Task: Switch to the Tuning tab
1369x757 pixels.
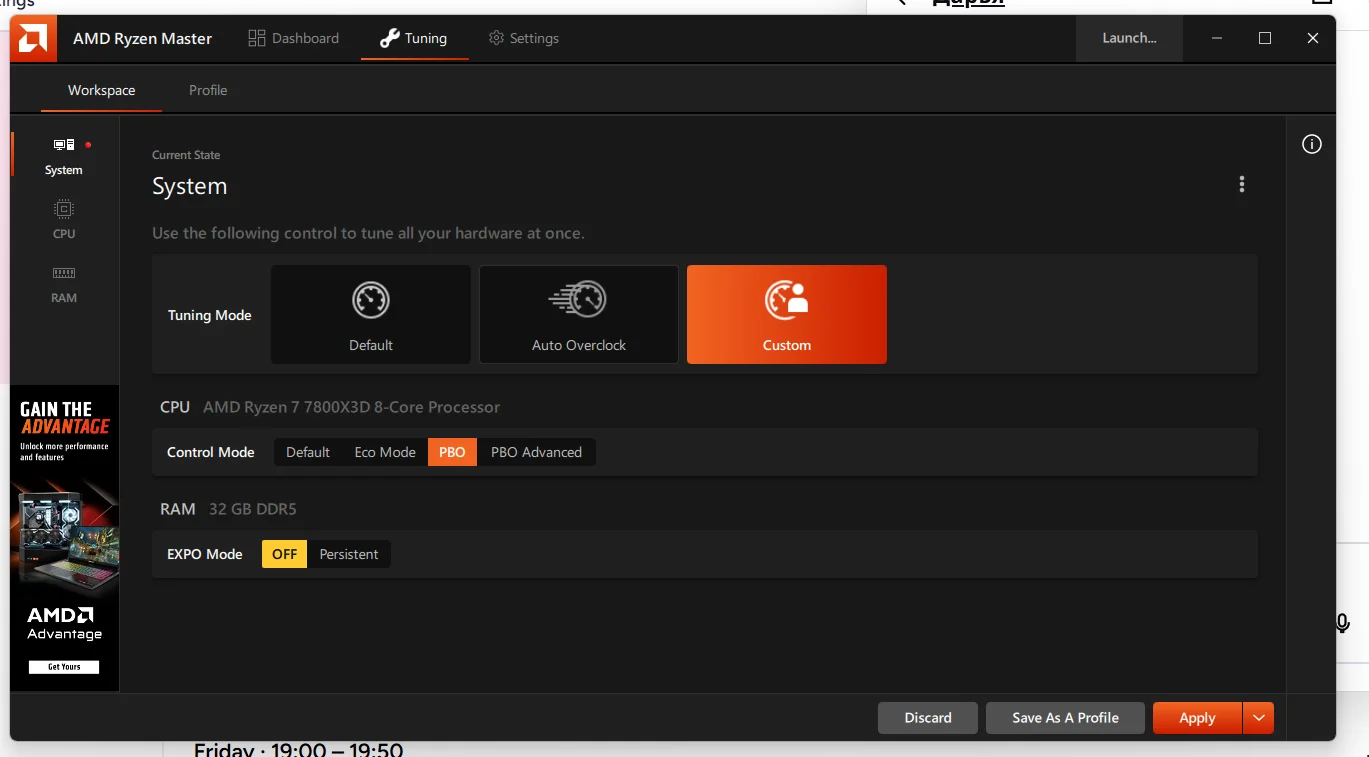Action: (414, 38)
